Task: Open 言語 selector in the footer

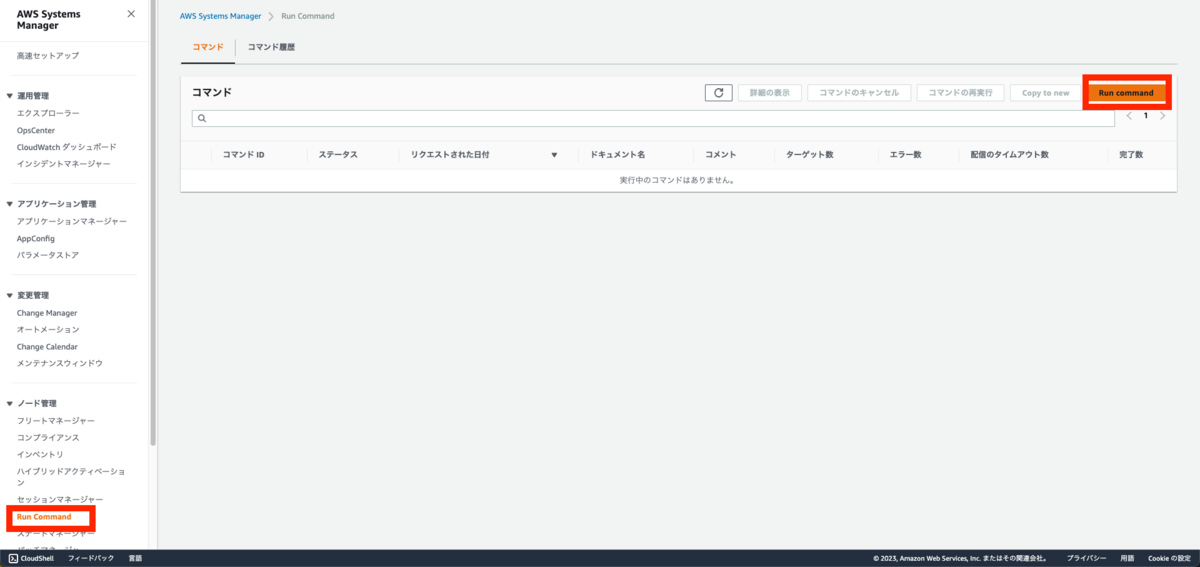Action: (x=136, y=558)
